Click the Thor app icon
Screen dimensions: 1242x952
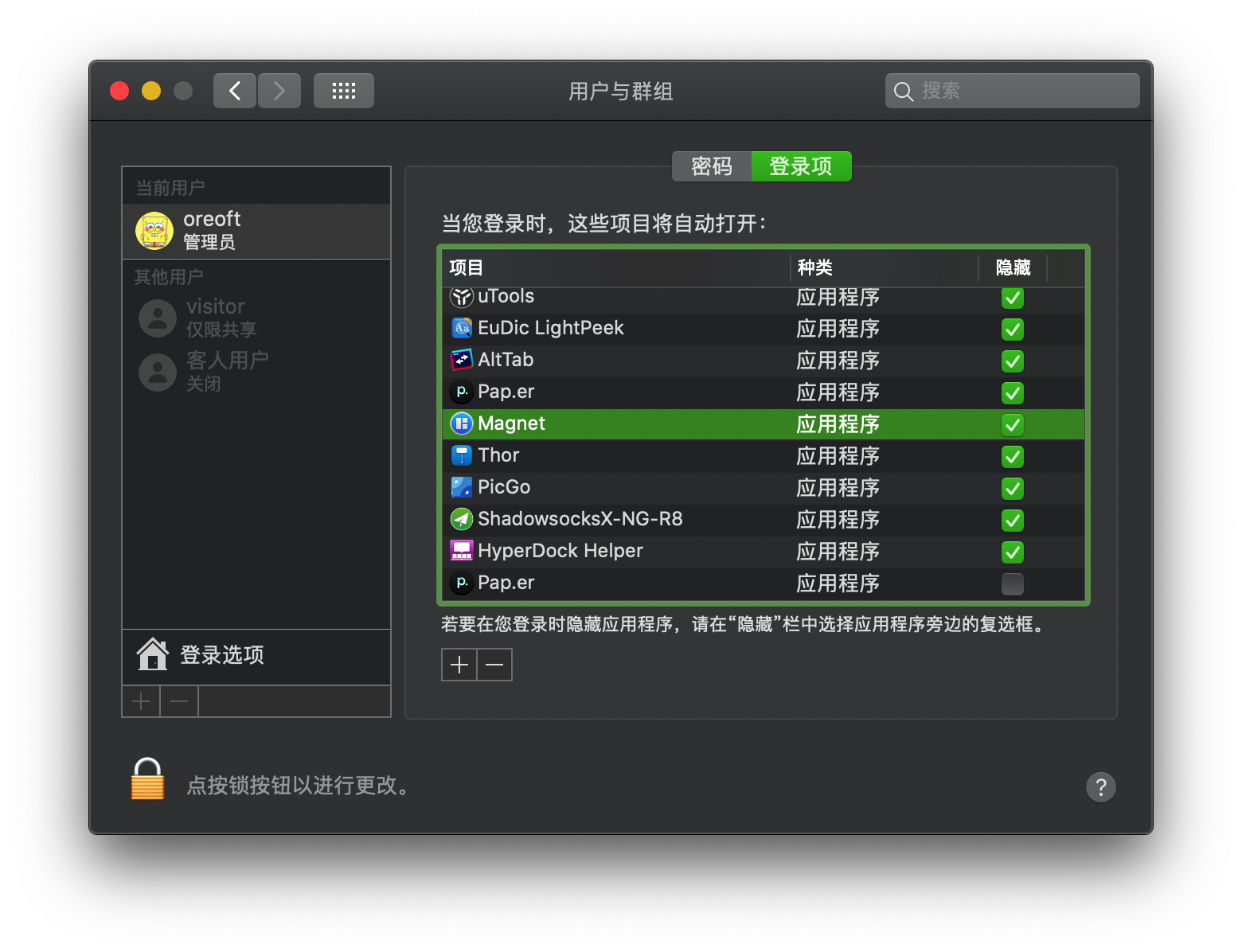pyautogui.click(x=462, y=455)
